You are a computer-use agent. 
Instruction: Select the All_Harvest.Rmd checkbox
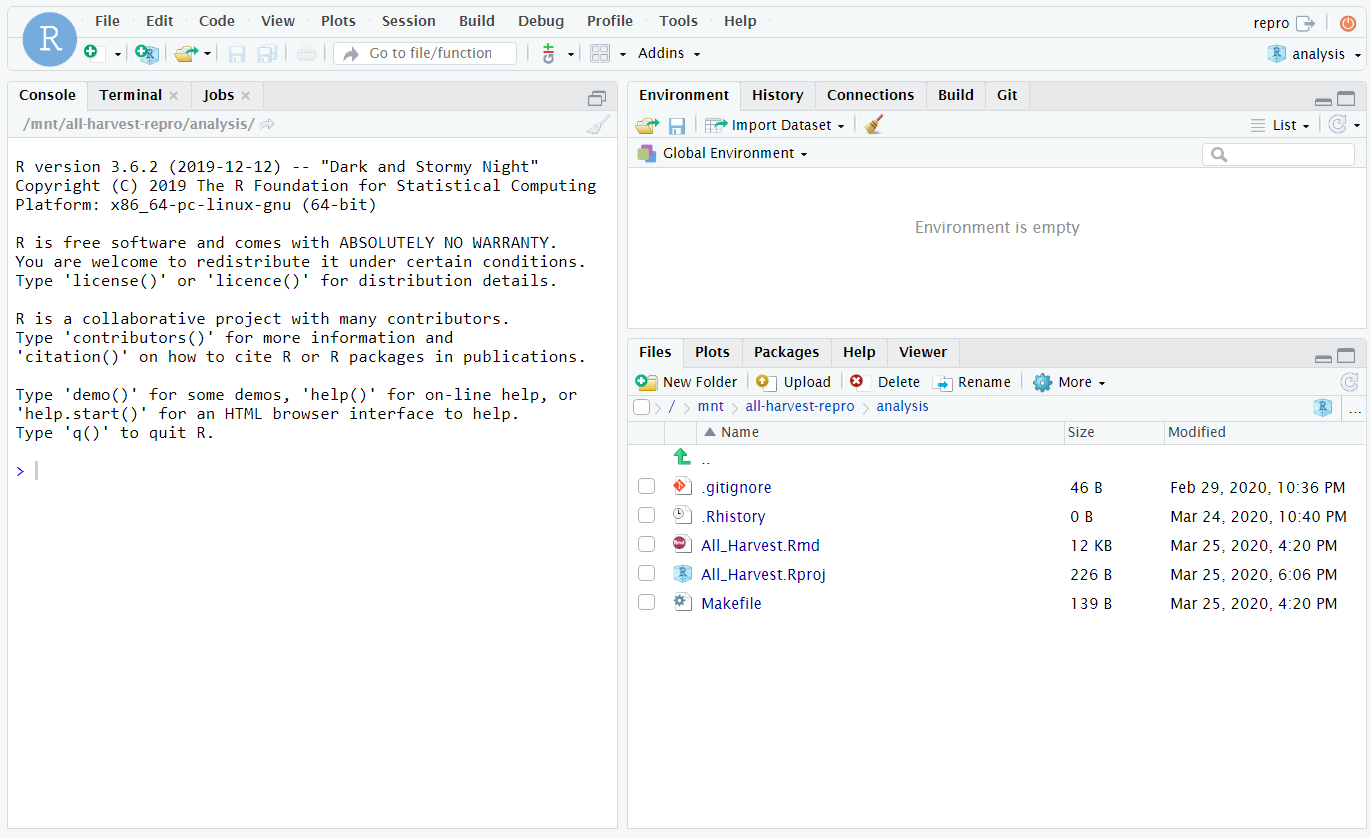(x=647, y=545)
